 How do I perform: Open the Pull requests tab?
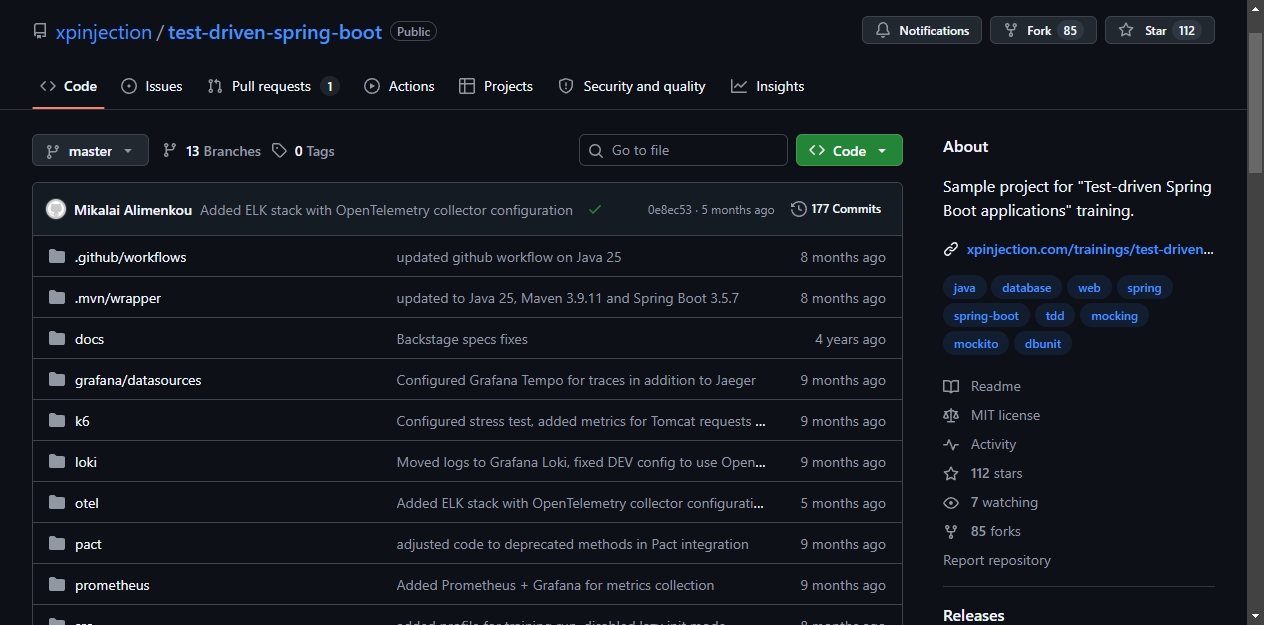273,87
